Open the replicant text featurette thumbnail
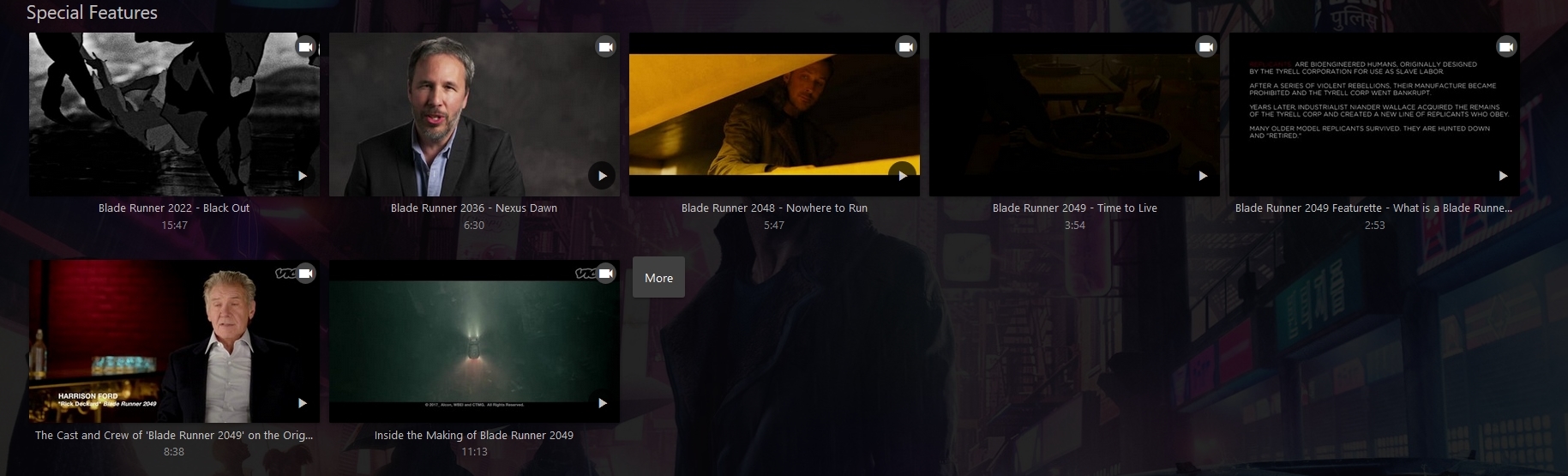The width and height of the screenshot is (1568, 476). 1374,114
